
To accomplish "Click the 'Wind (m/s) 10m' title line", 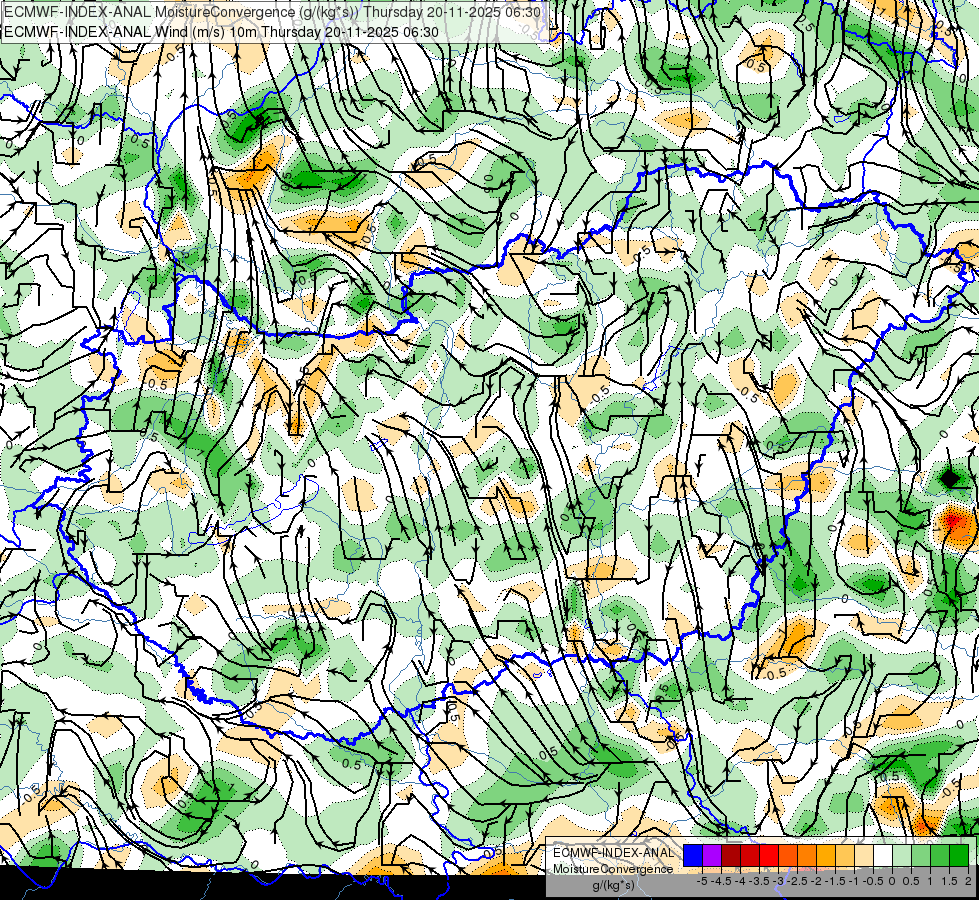I will coord(221,32).
